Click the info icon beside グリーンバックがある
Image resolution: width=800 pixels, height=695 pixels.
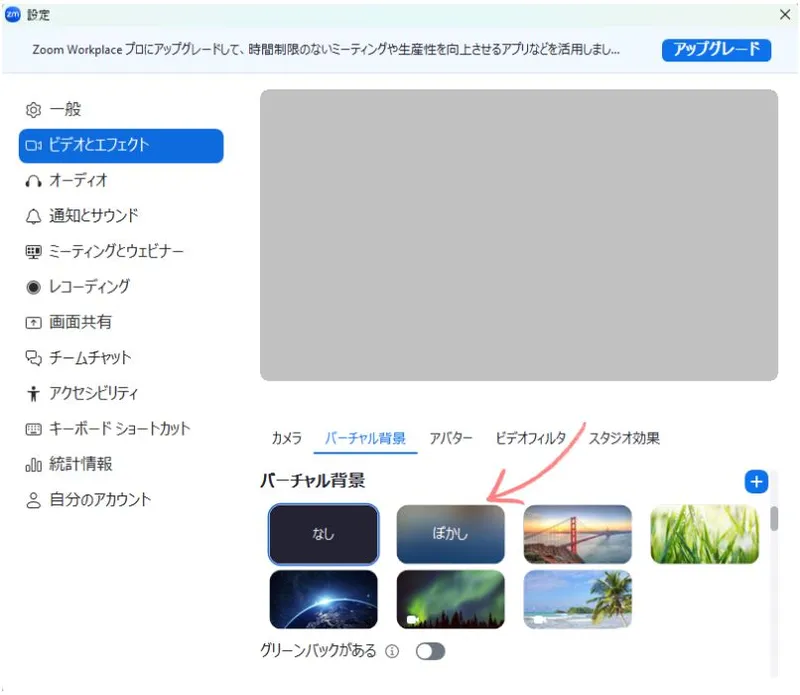coord(392,652)
